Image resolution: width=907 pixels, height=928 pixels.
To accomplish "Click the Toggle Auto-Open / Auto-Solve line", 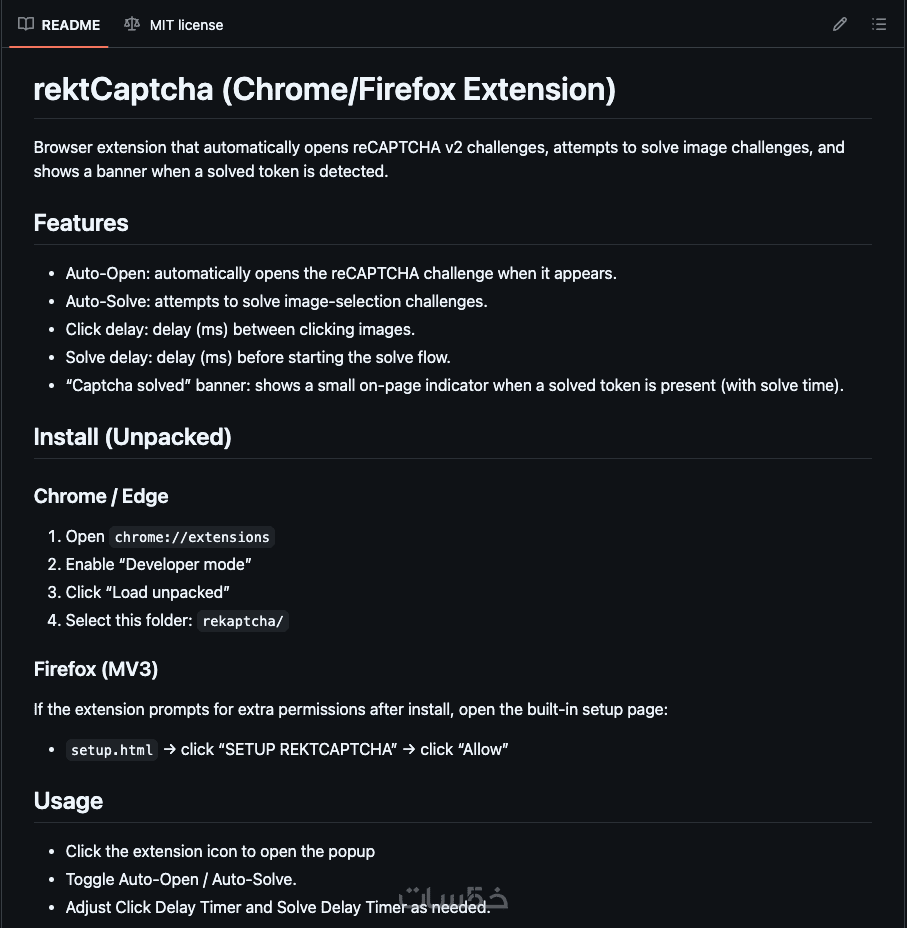I will tap(181, 880).
